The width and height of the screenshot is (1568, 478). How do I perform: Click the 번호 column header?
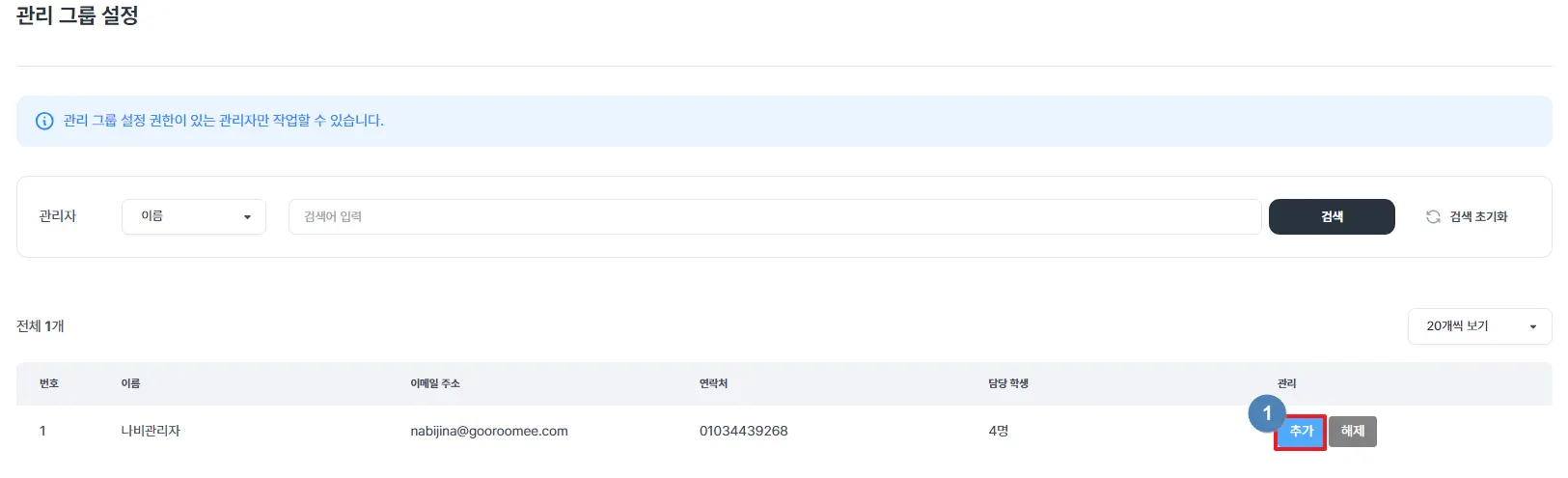49,383
